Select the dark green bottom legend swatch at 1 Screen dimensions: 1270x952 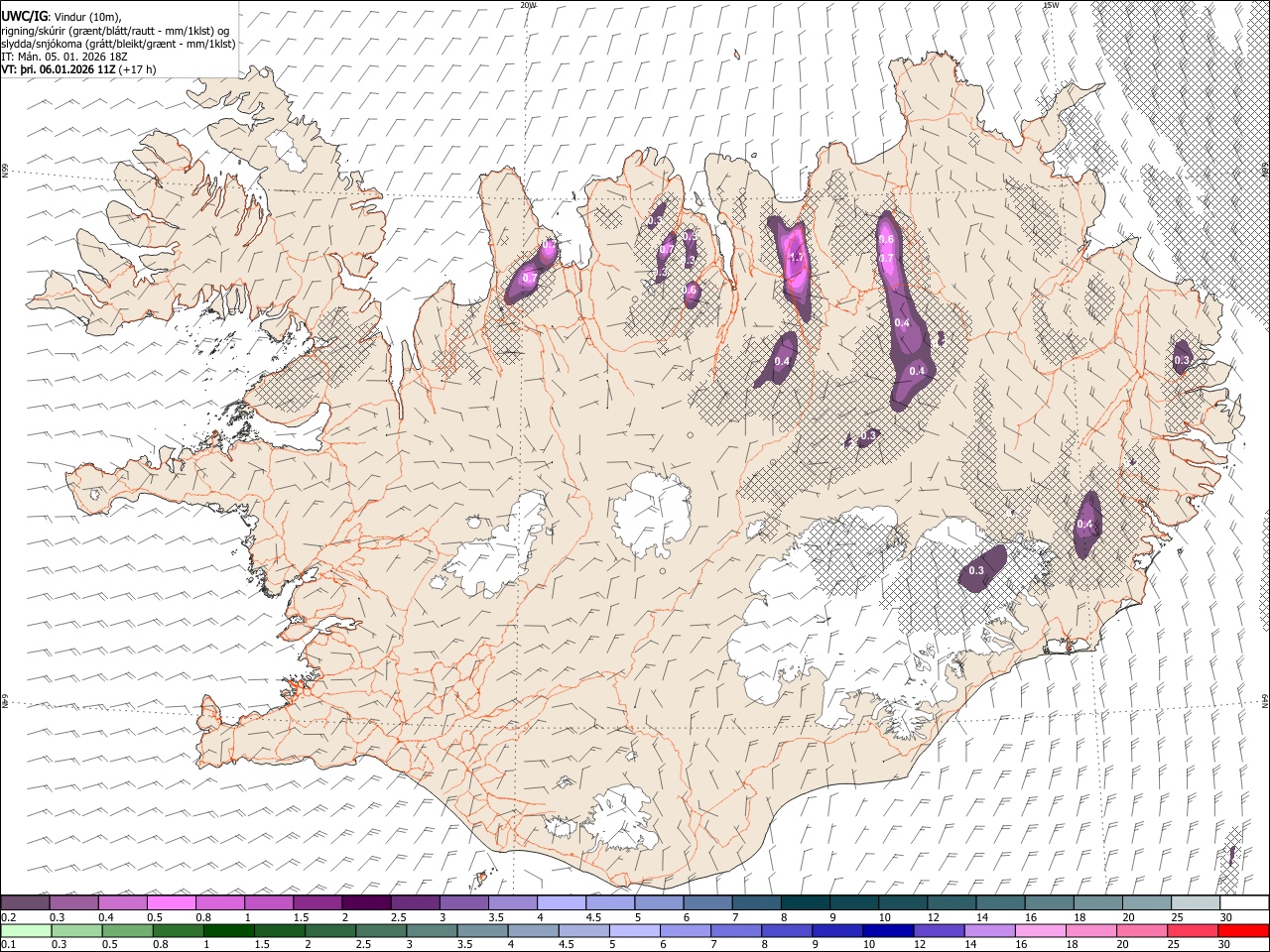point(228,931)
